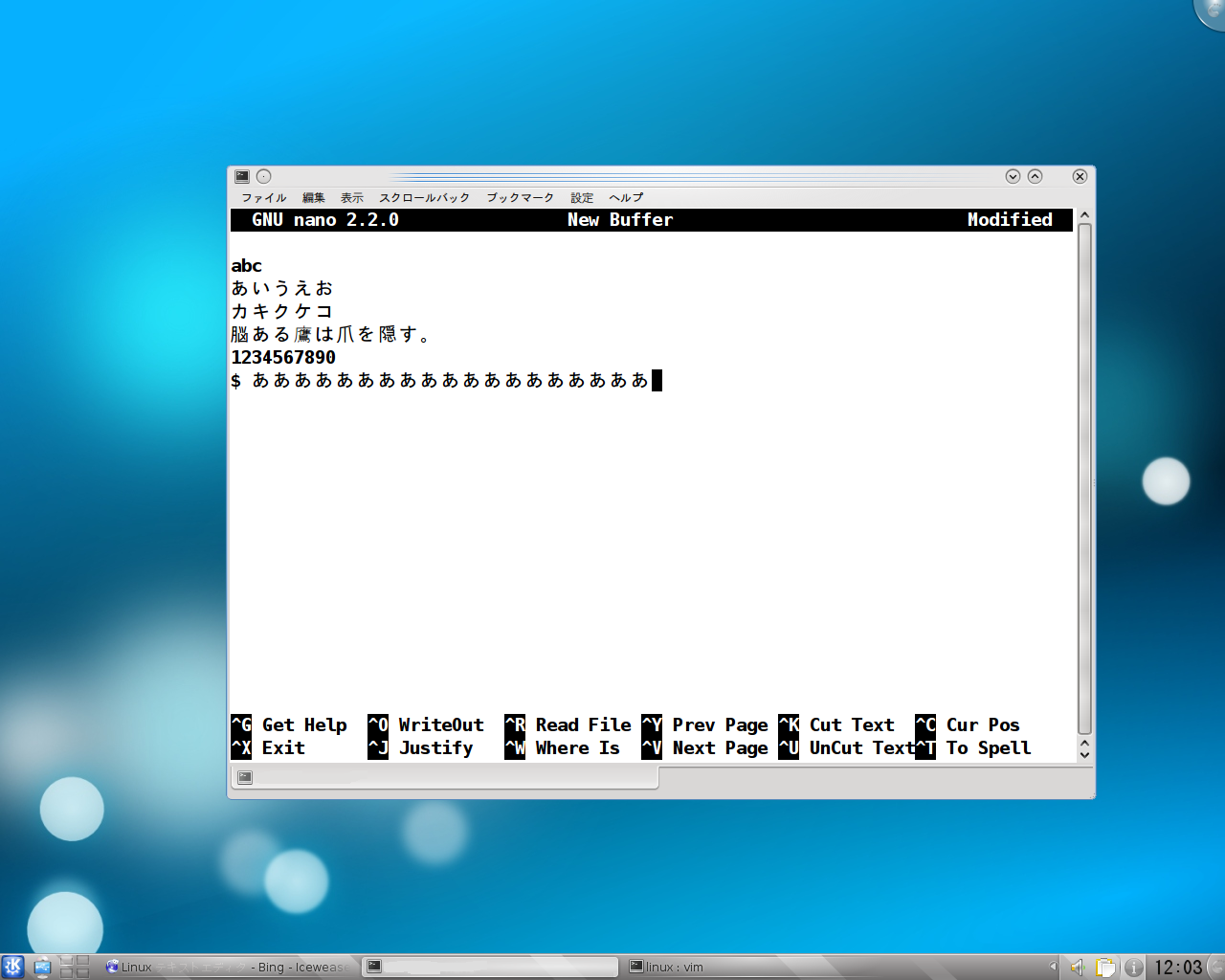Click the info notification tray icon
Screen dimensions: 1225x980
pyautogui.click(x=1133, y=967)
